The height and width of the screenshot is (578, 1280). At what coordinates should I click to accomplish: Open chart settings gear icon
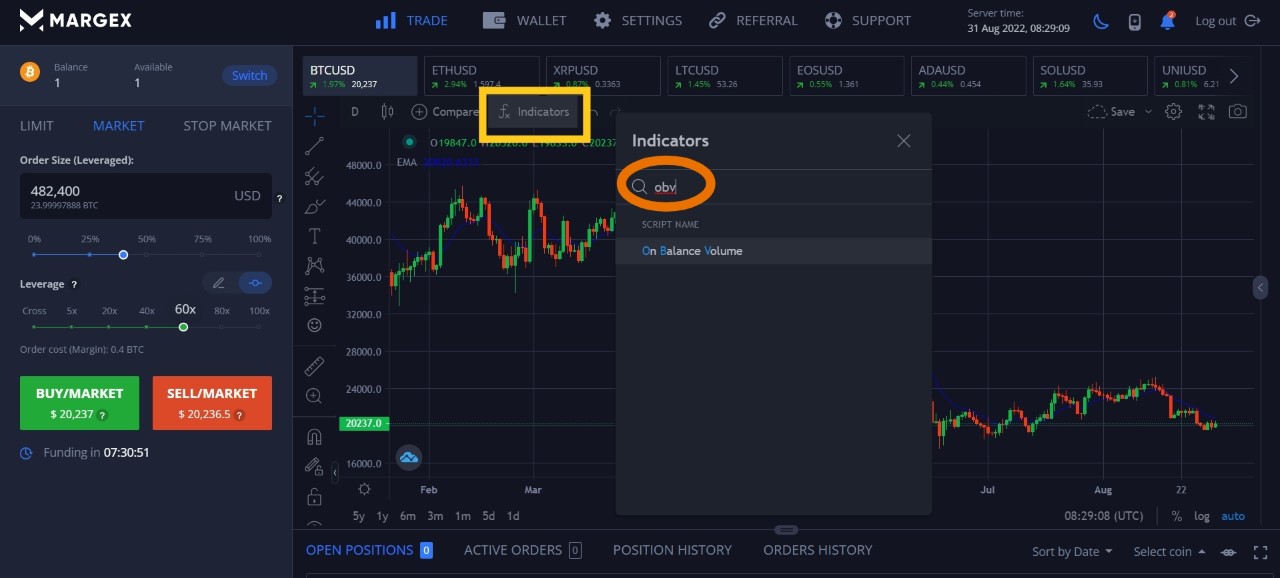[1174, 112]
